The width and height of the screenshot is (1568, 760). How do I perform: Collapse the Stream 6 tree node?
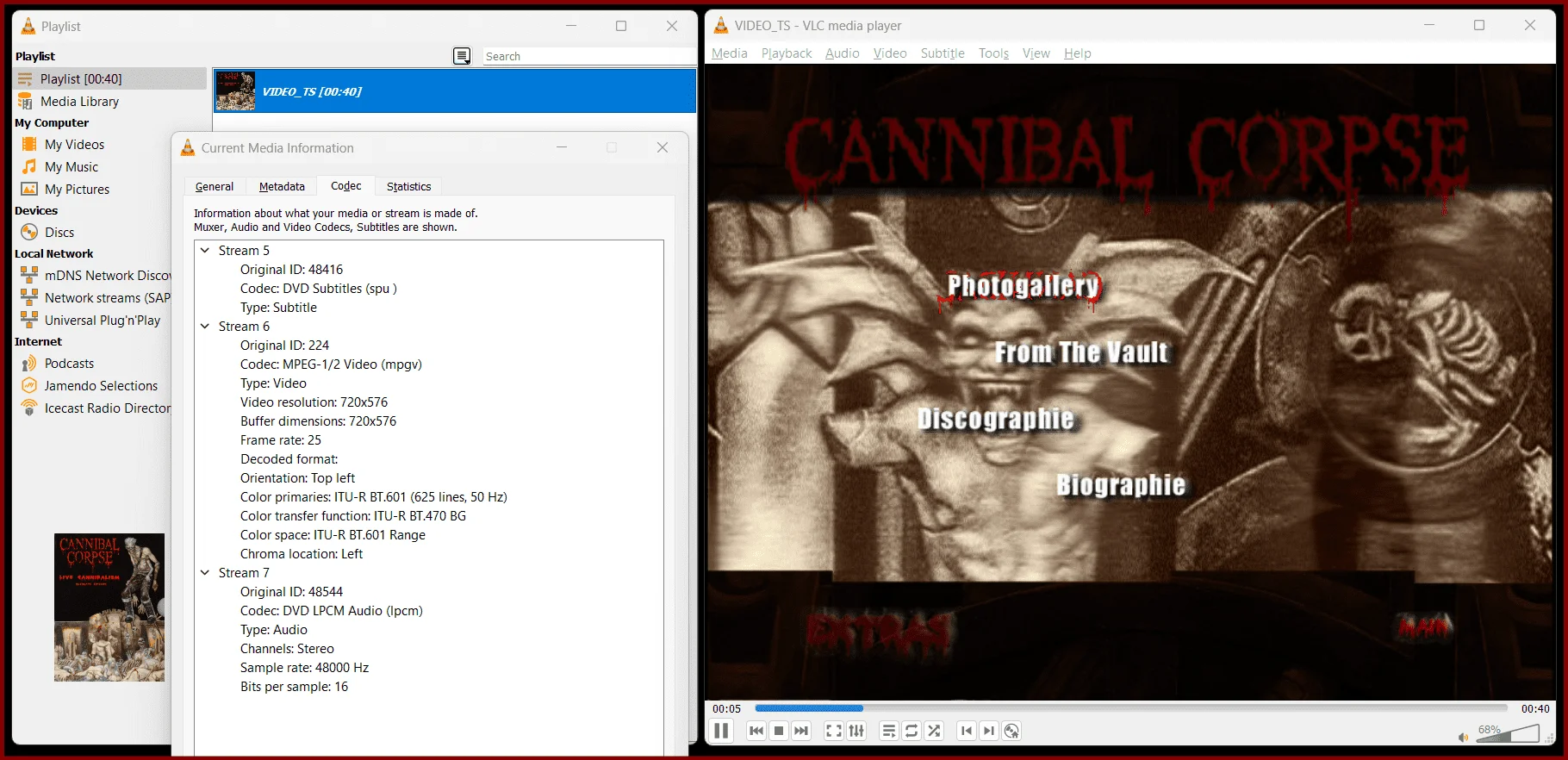(205, 327)
